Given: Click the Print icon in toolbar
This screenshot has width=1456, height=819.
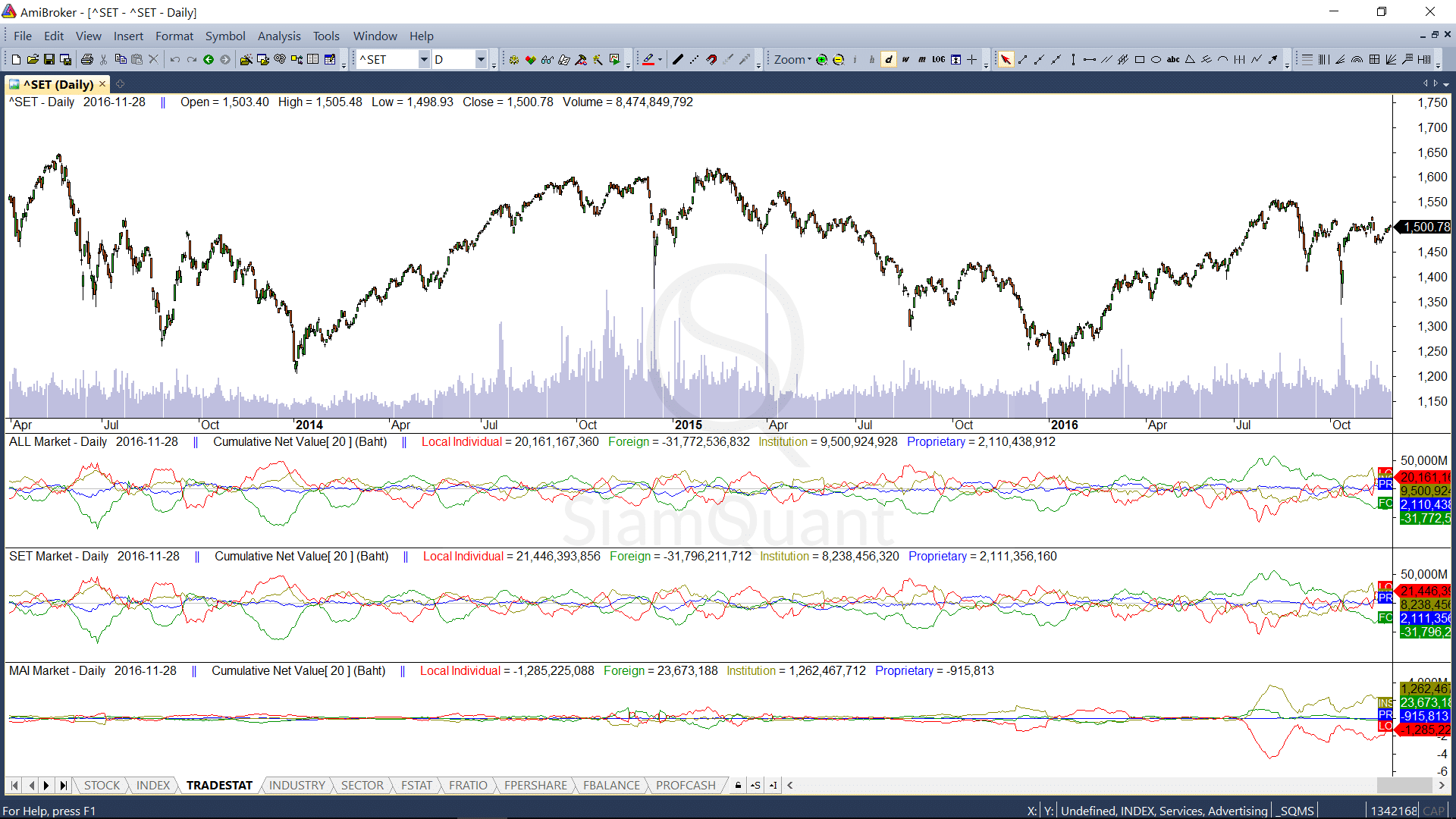Looking at the screenshot, I should 87,59.
